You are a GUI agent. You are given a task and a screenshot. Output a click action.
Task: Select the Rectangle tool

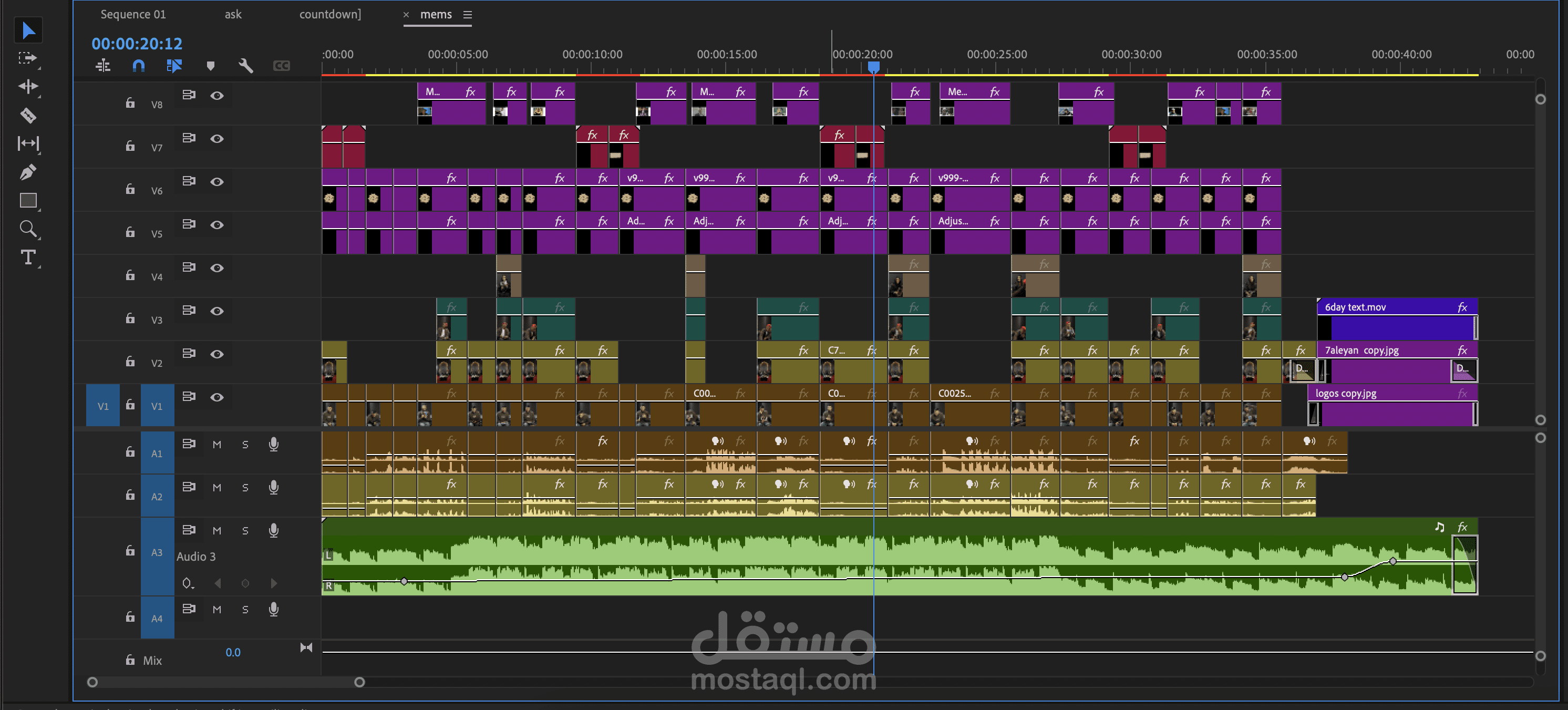coord(28,200)
